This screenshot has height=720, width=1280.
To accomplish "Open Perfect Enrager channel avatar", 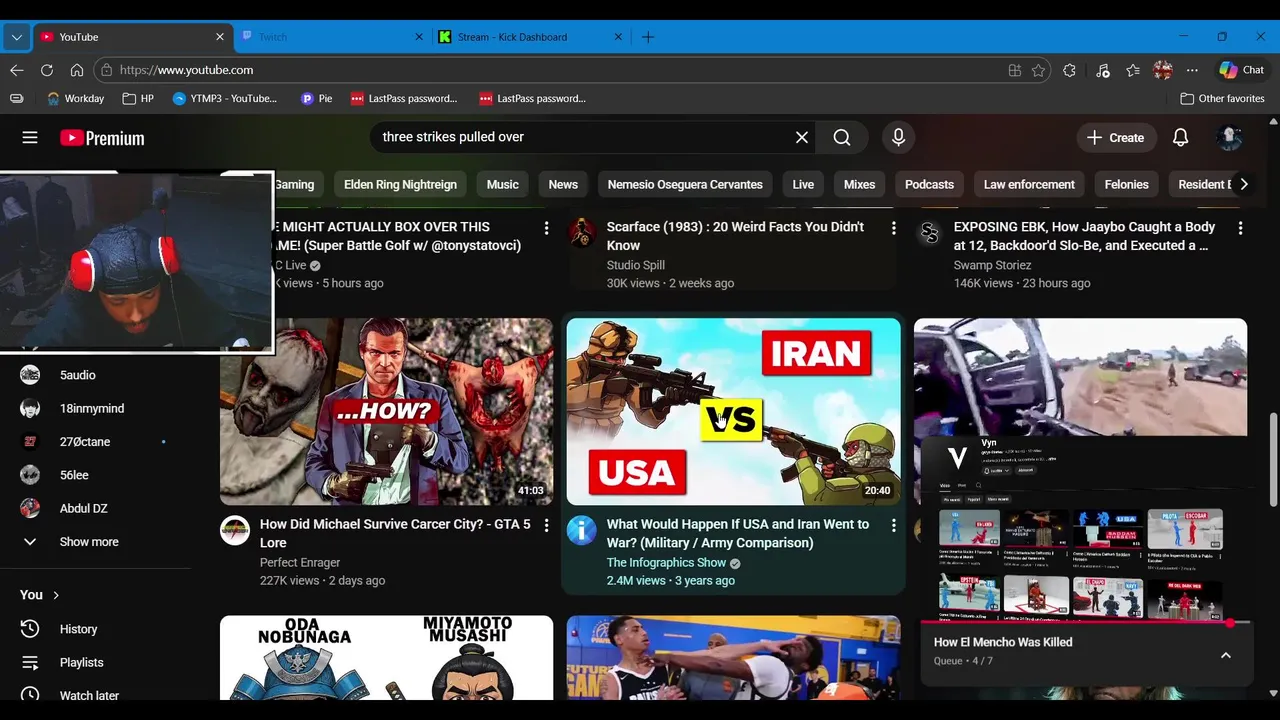I will [x=235, y=530].
